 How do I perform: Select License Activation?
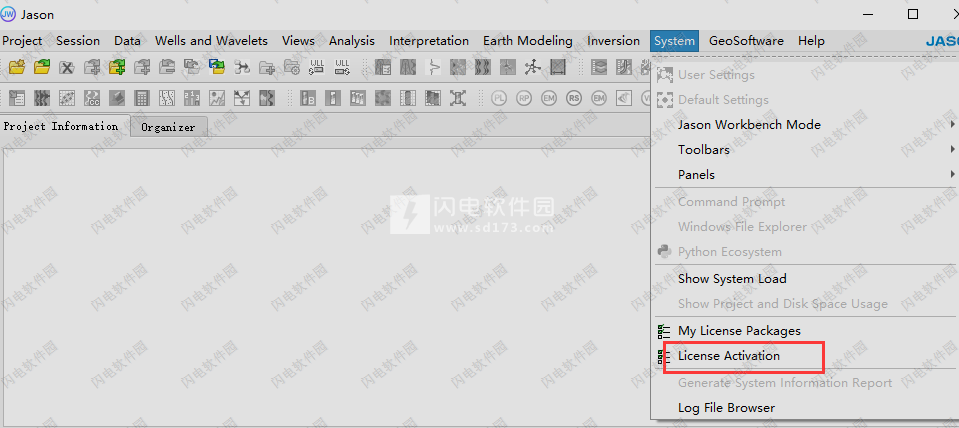tap(804, 356)
